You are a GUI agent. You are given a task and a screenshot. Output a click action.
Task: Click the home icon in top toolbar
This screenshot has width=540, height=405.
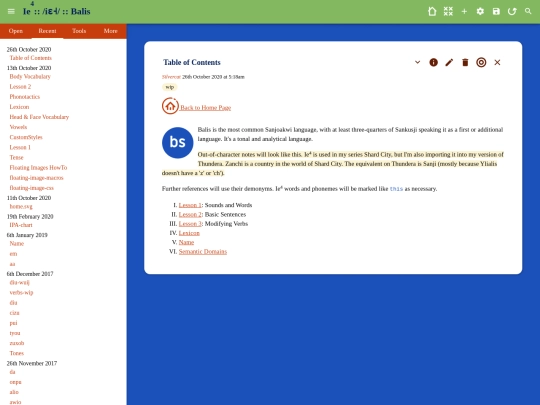432,11
